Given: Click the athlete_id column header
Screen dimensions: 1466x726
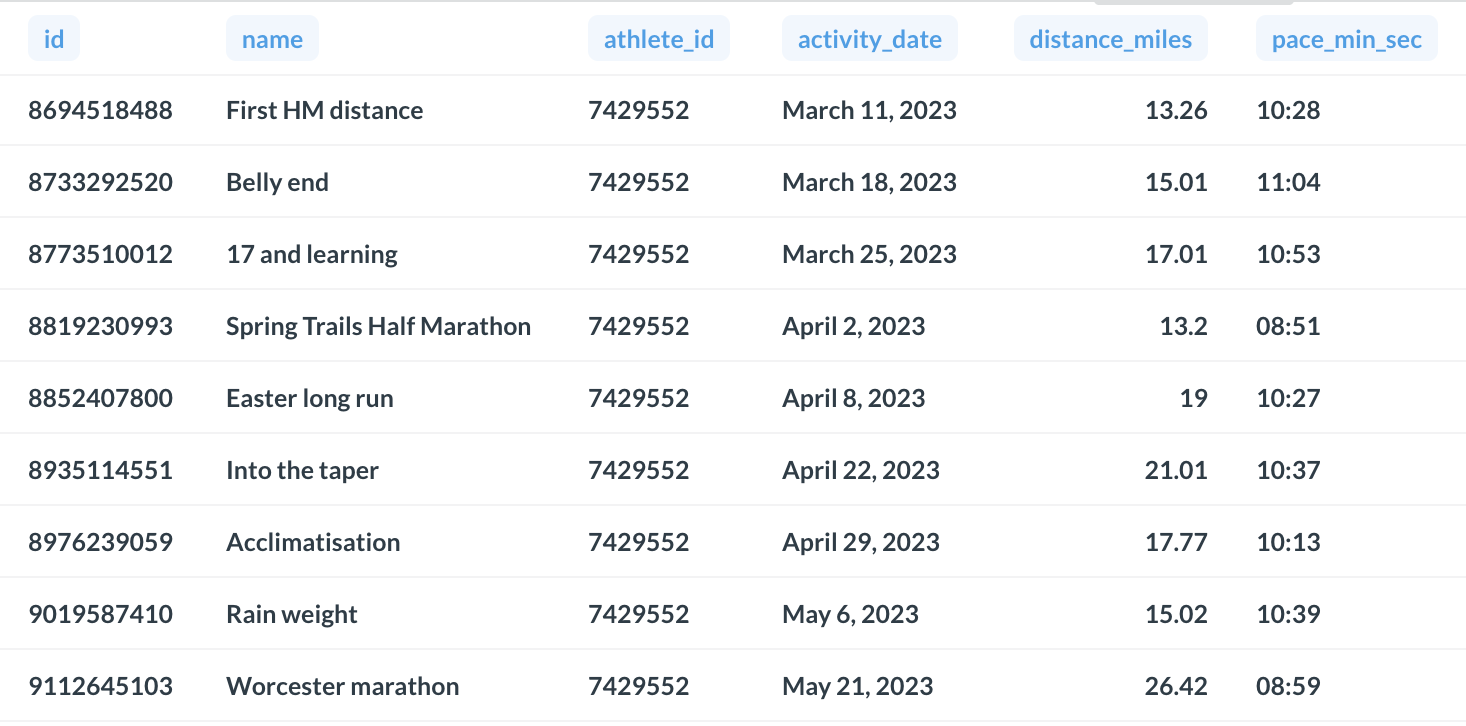Looking at the screenshot, I should pos(658,38).
